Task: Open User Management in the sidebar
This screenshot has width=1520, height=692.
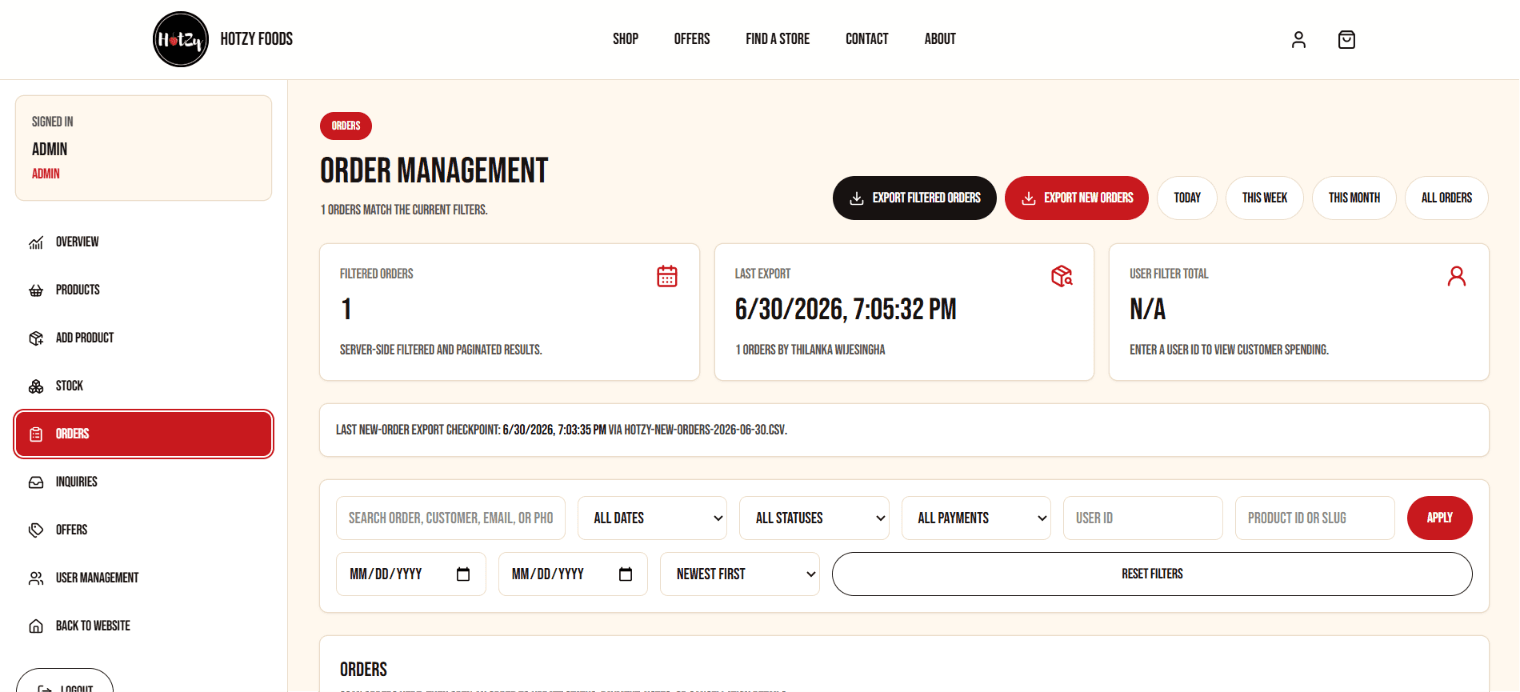Action: 143,578
